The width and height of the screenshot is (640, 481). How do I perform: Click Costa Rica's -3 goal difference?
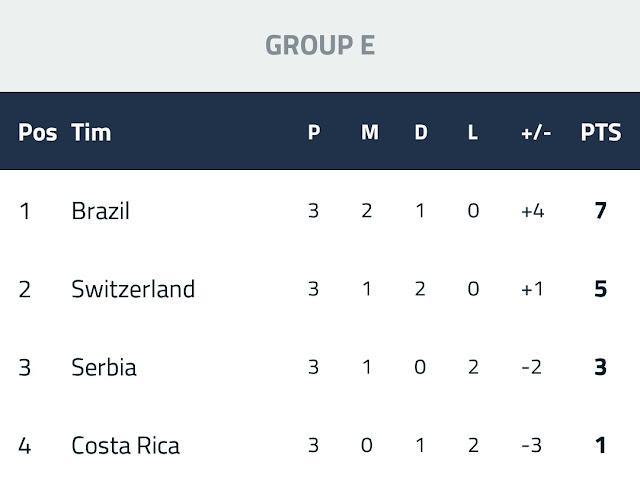pos(531,445)
